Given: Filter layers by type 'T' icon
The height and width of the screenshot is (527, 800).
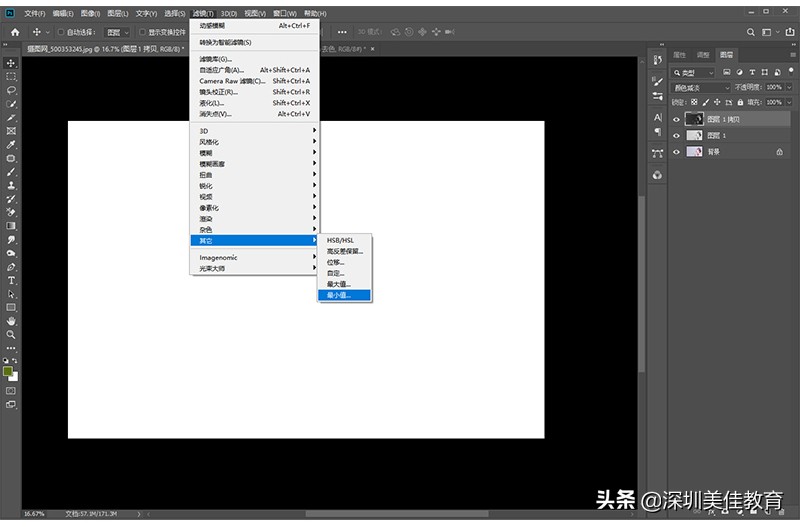Looking at the screenshot, I should point(752,72).
